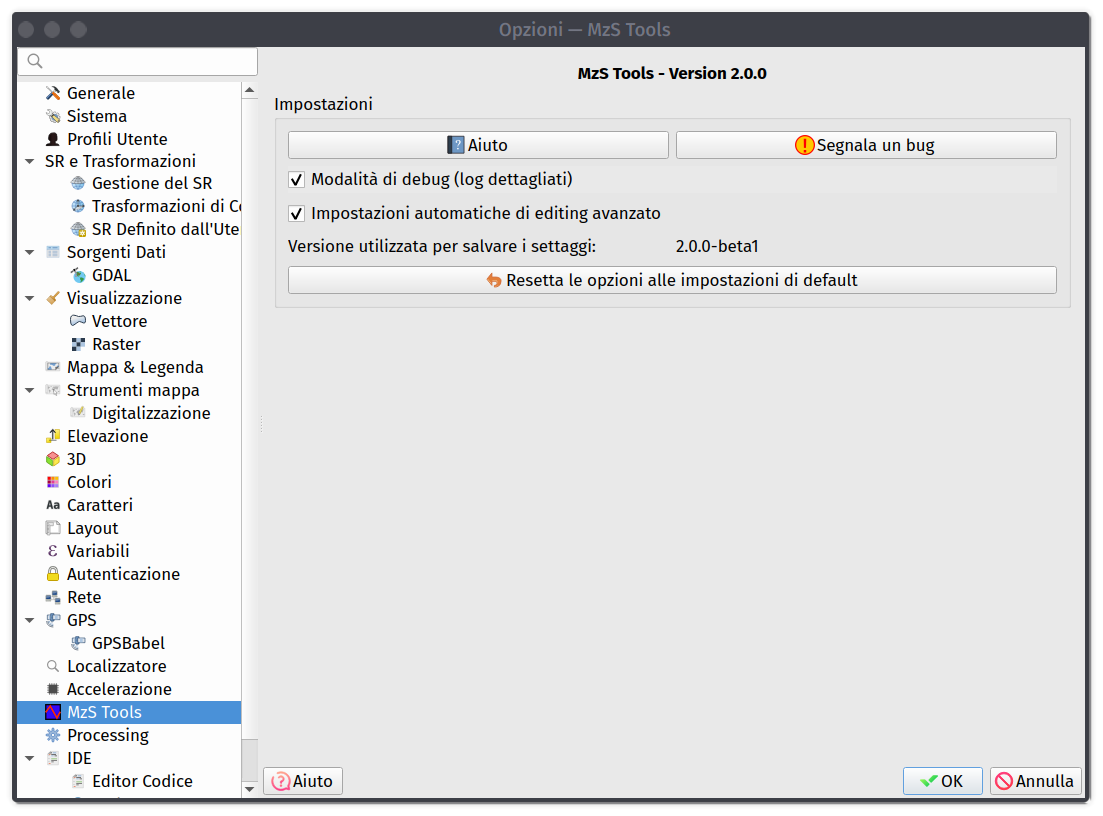Select the 2.0.0-beta1 version value

717,246
